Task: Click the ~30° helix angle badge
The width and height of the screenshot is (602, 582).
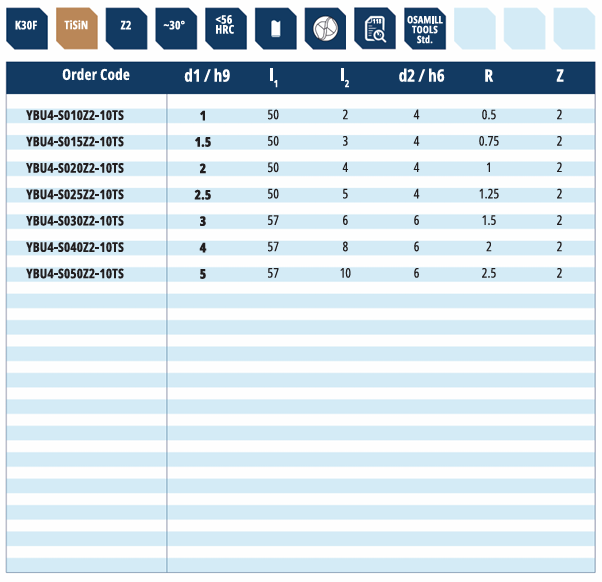Action: tap(176, 26)
